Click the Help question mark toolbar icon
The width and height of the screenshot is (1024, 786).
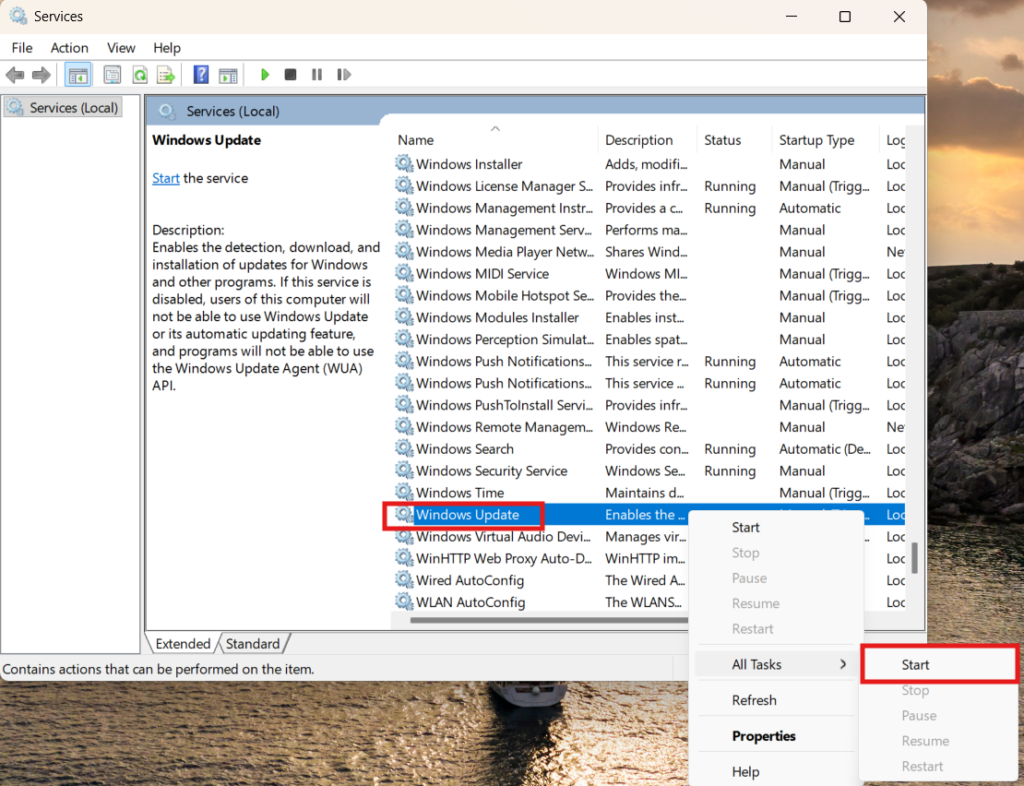tap(201, 74)
